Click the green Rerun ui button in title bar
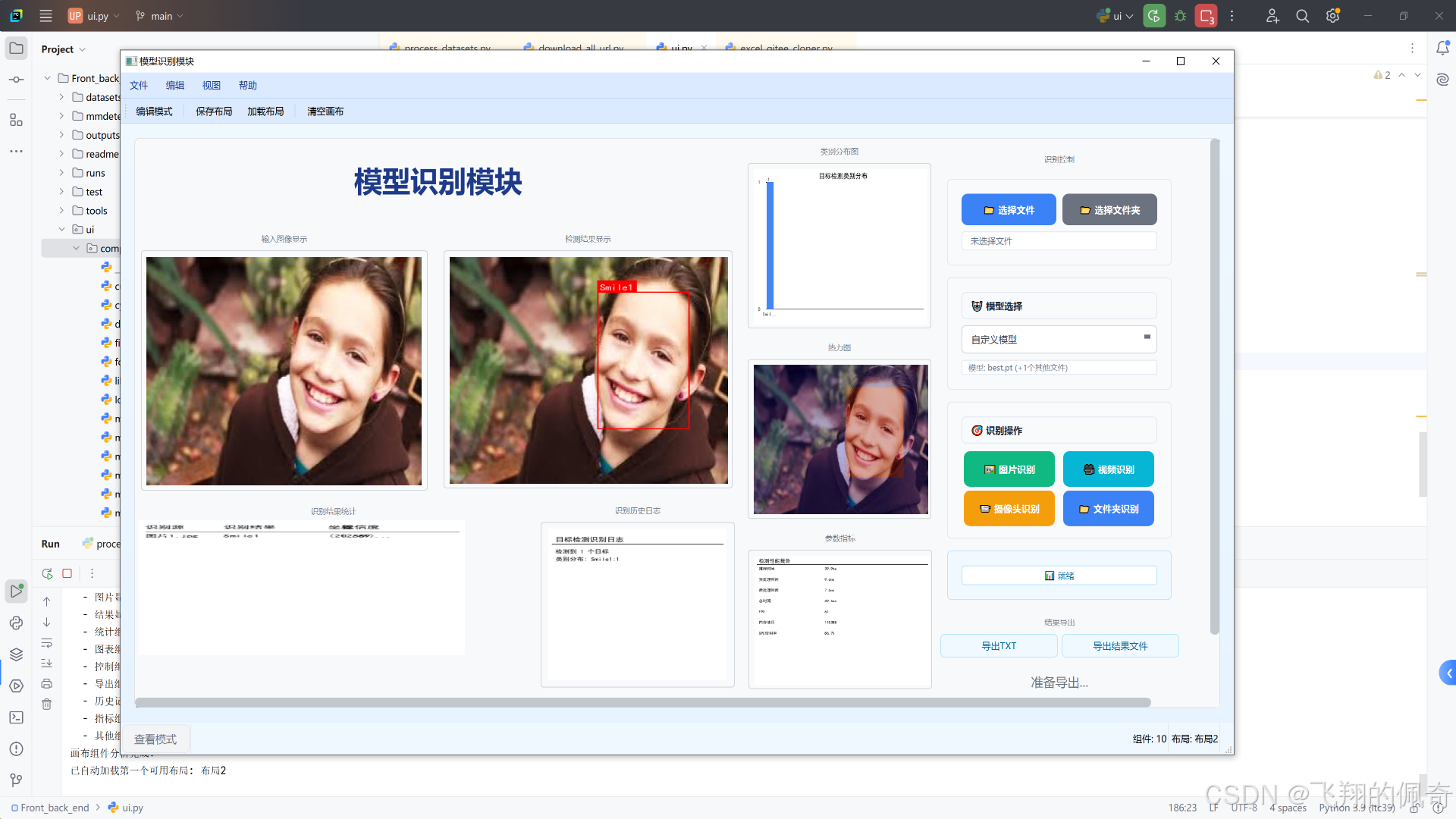Screen dimensions: 1456x819 coord(1154,15)
